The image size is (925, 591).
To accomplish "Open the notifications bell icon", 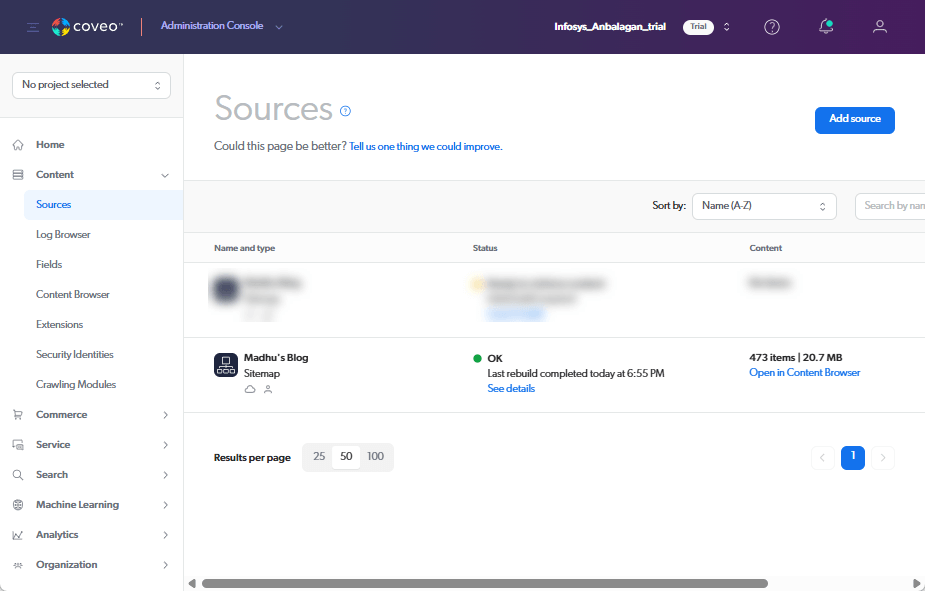I will pyautogui.click(x=826, y=27).
